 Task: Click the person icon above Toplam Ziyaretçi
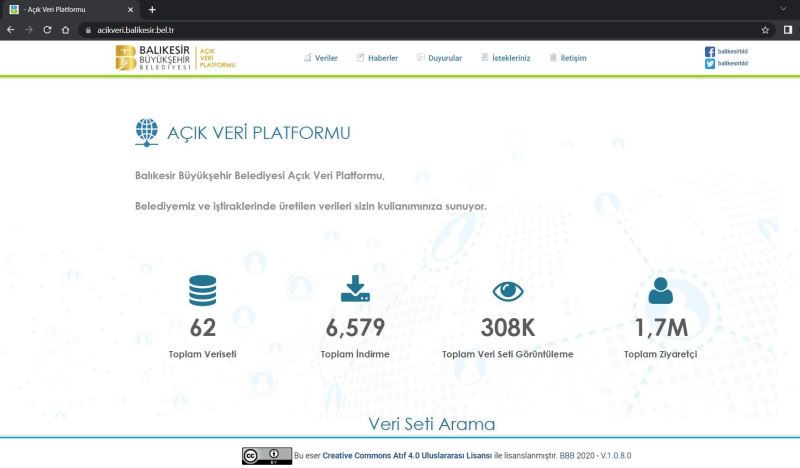click(x=660, y=290)
